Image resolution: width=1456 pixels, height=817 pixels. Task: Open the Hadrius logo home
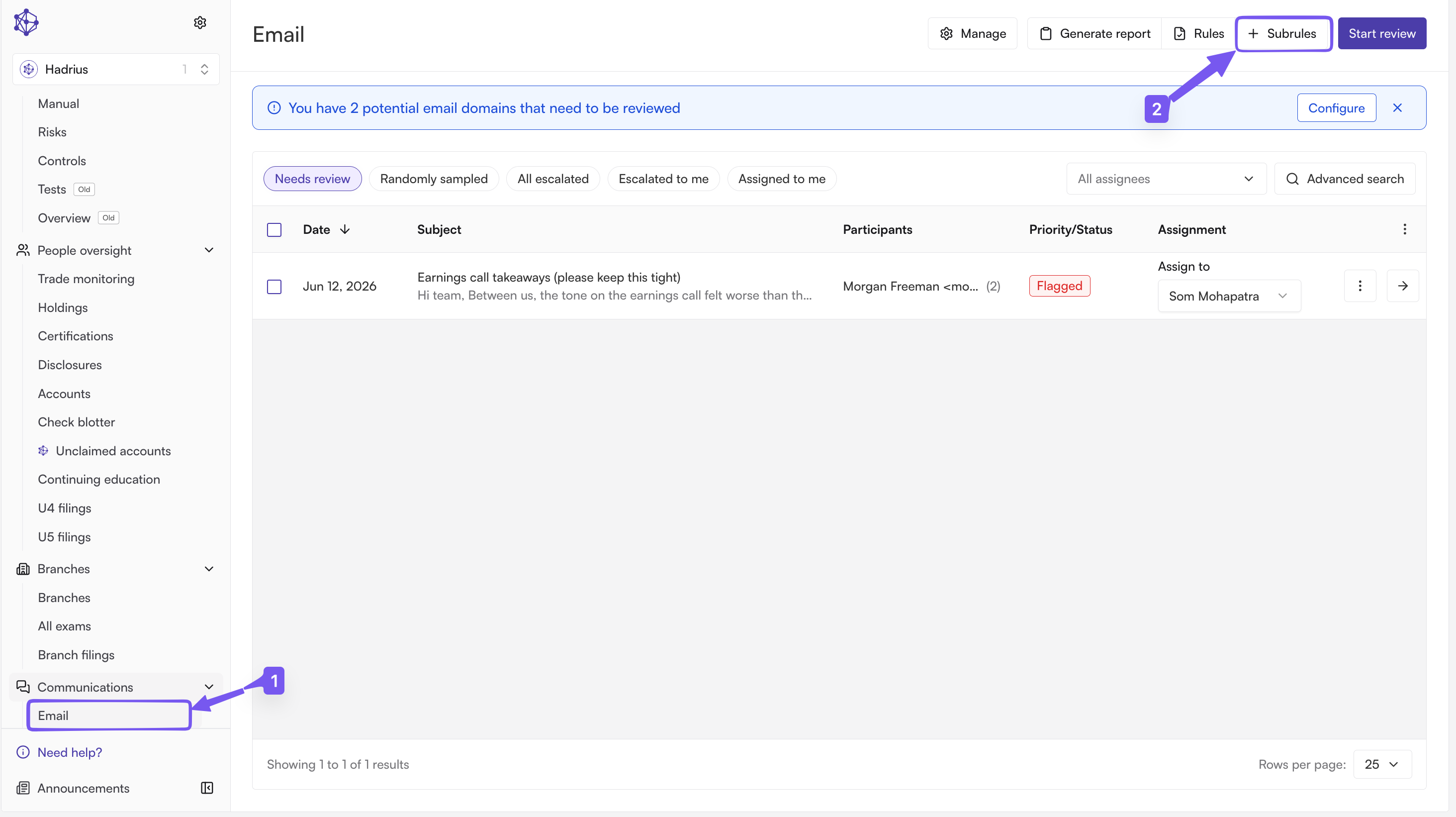pos(26,22)
